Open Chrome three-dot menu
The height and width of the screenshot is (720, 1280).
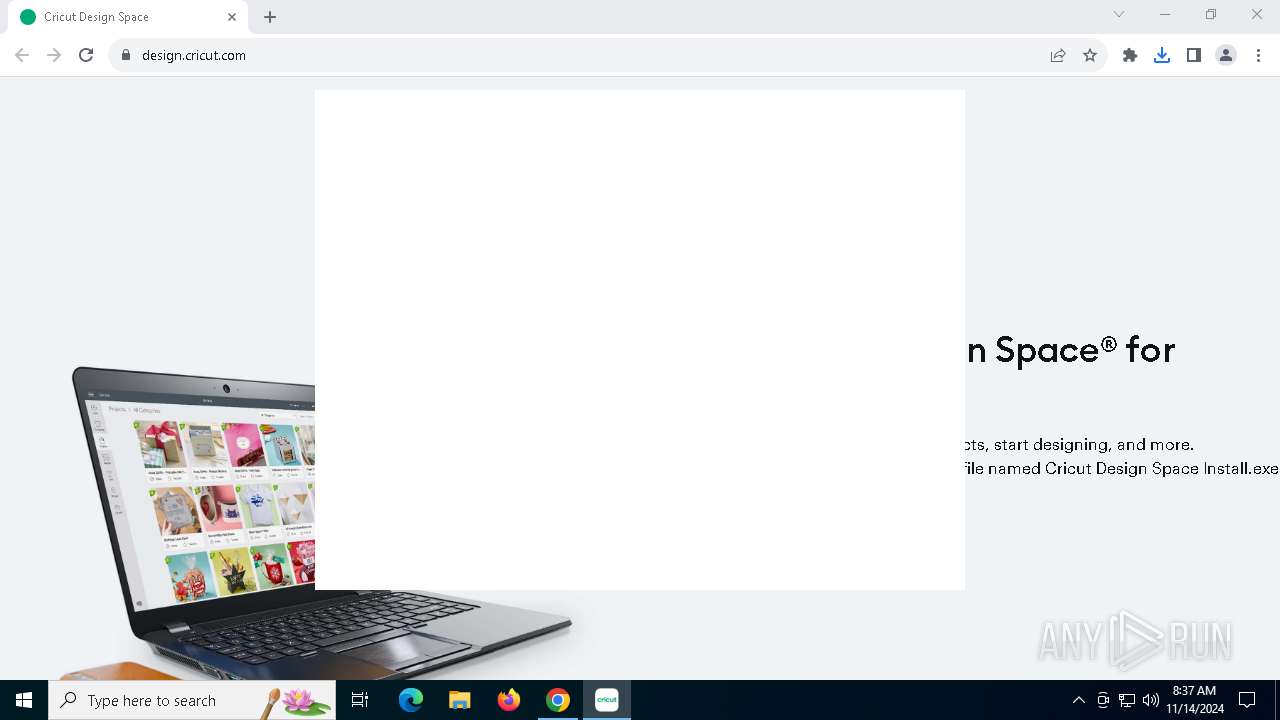pos(1257,55)
